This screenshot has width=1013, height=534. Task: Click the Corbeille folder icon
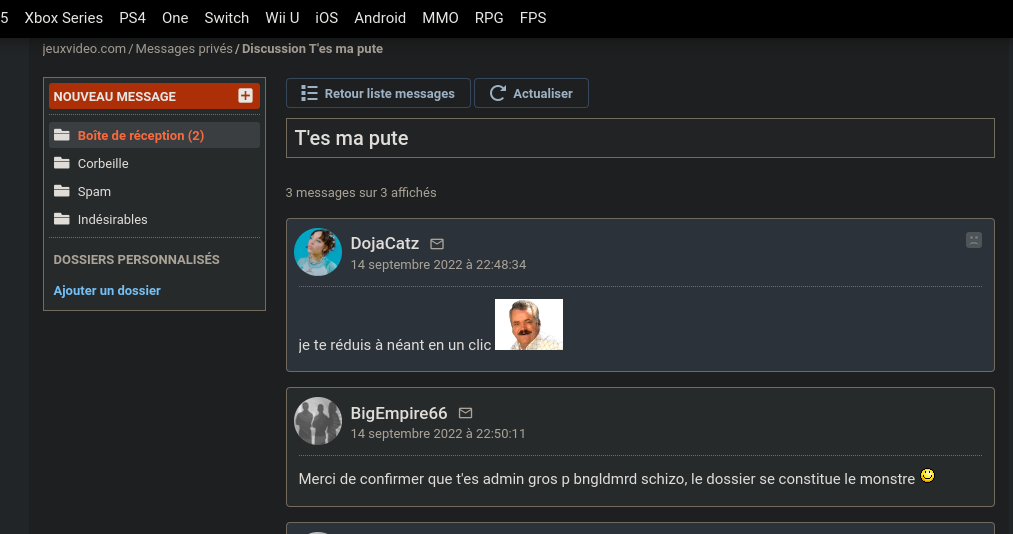pos(62,163)
